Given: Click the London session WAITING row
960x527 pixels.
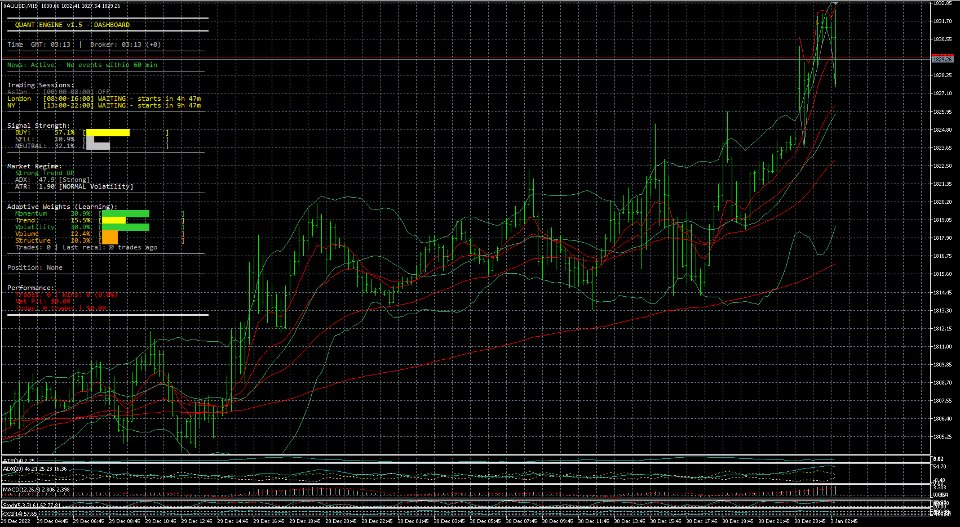Looking at the screenshot, I should coord(104,99).
